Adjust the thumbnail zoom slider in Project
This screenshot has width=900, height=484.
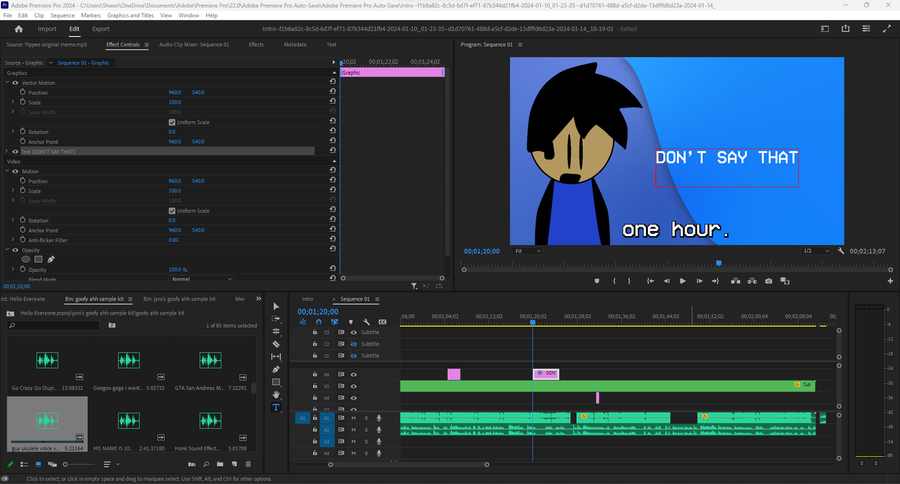point(79,464)
